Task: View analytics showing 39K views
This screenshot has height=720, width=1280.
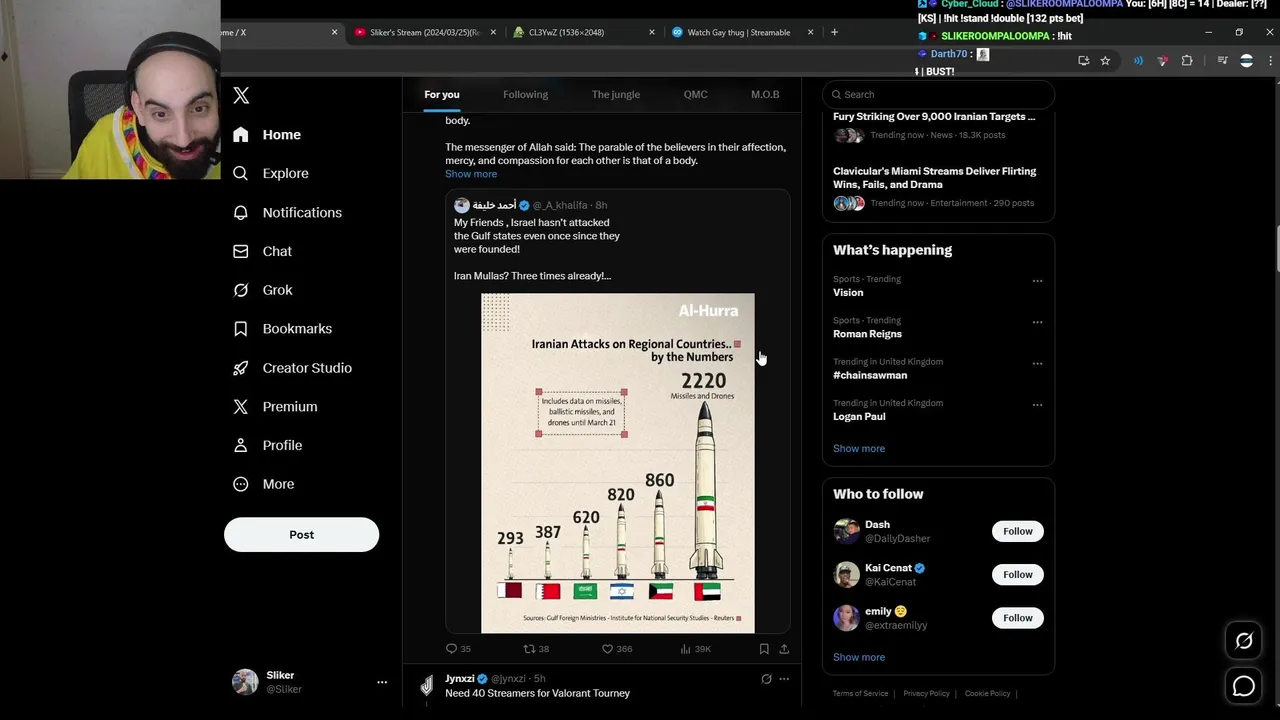Action: coord(695,649)
